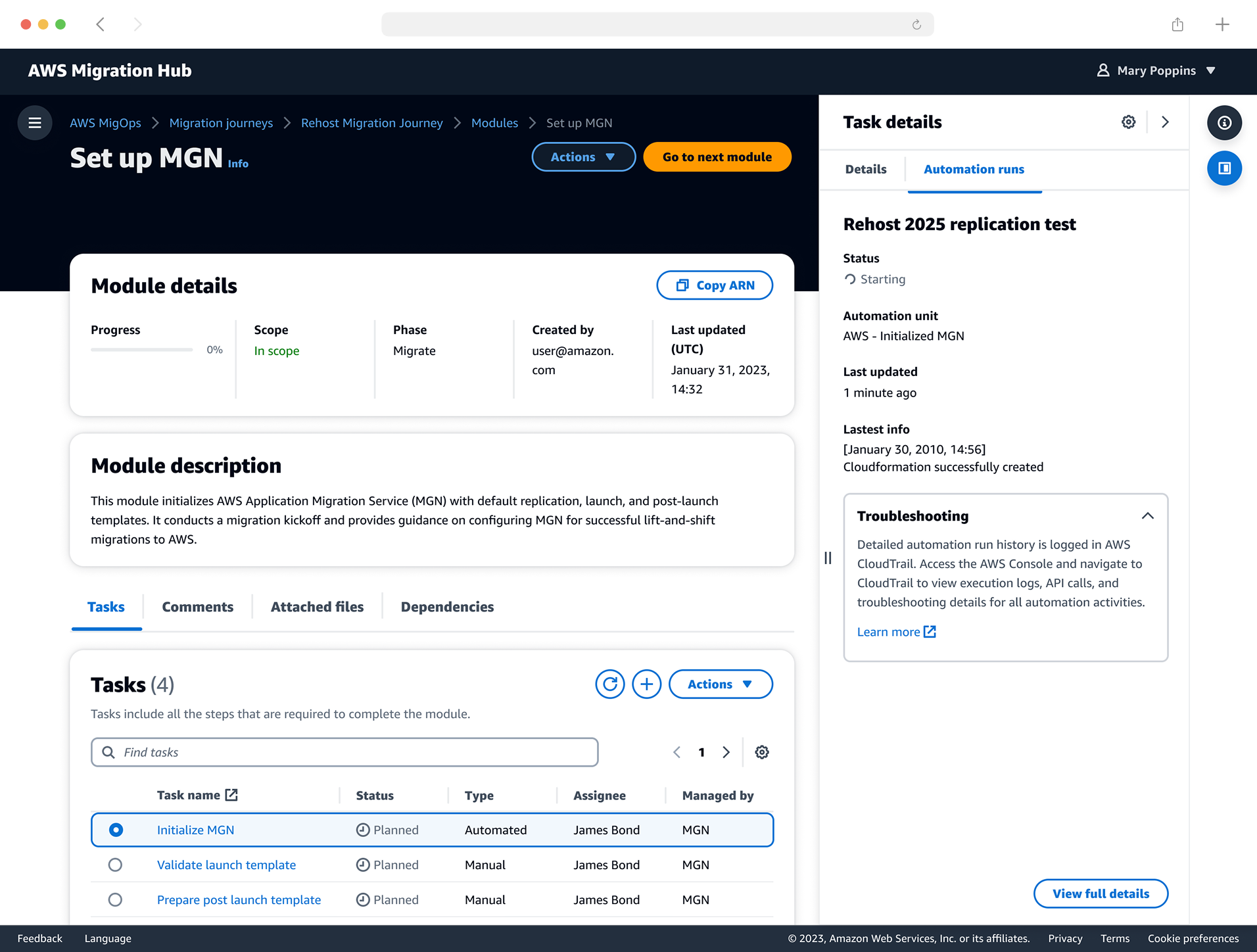Click the module Progress bar

coord(141,350)
